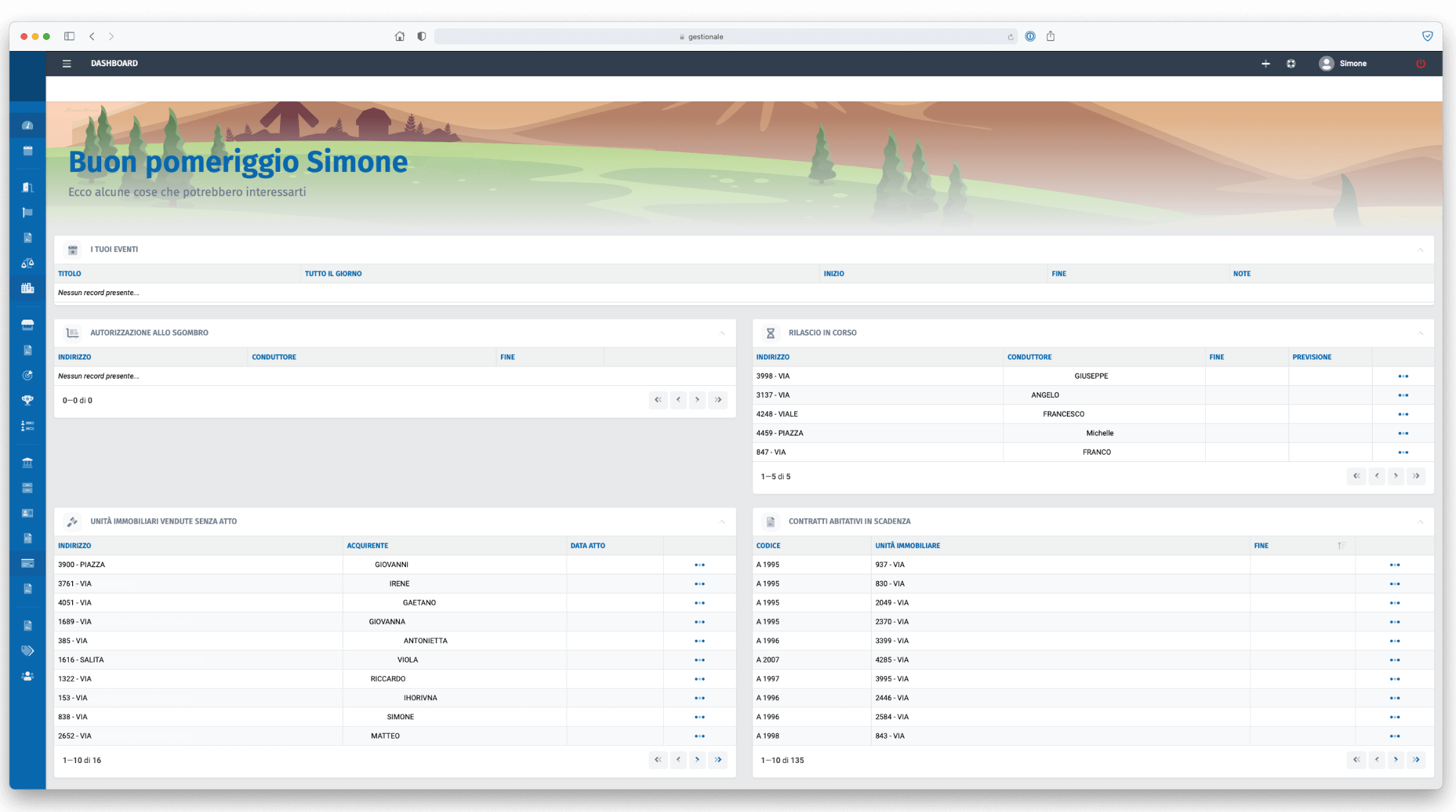Open the balance scale icon in sidebar
The width and height of the screenshot is (1456, 812).
[x=27, y=263]
